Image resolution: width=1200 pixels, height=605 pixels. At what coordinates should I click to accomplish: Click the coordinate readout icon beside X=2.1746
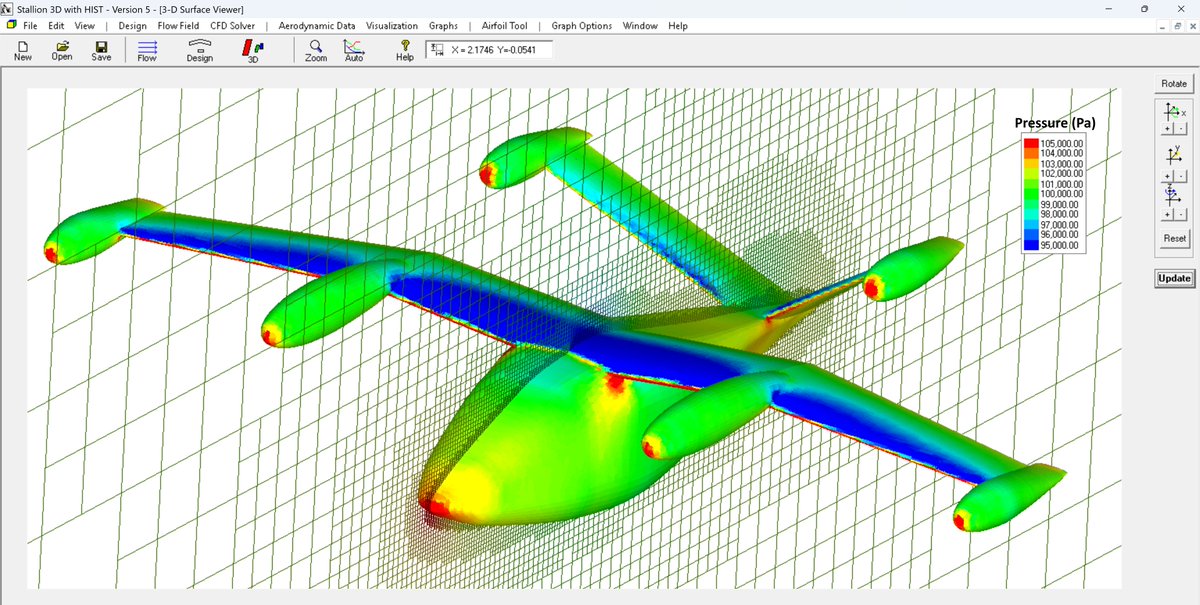(x=438, y=49)
